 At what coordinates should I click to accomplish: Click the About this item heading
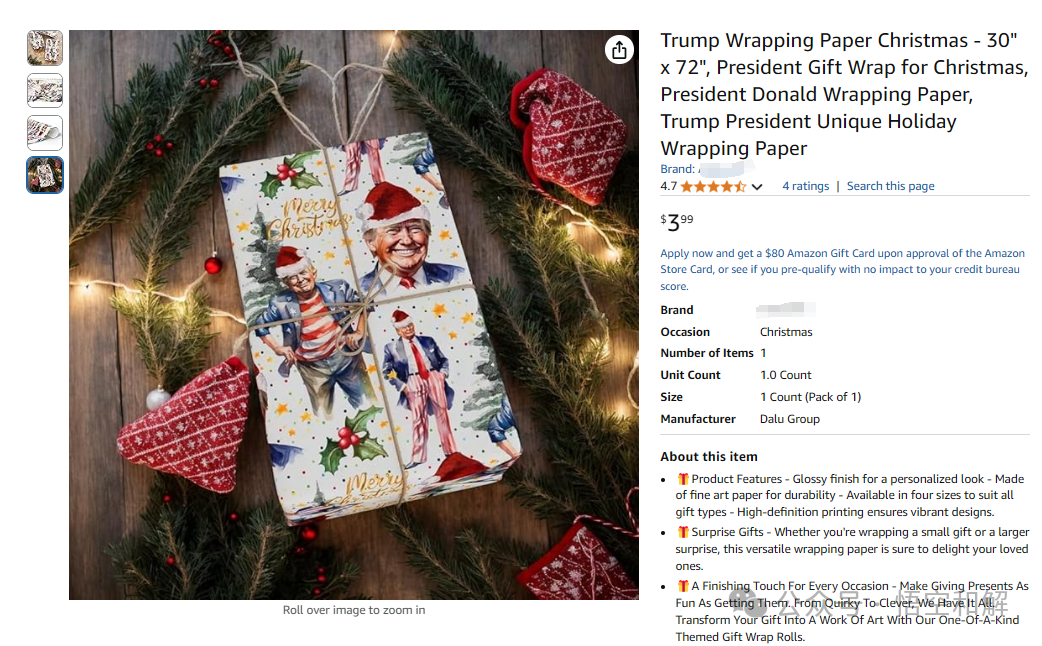click(x=708, y=457)
